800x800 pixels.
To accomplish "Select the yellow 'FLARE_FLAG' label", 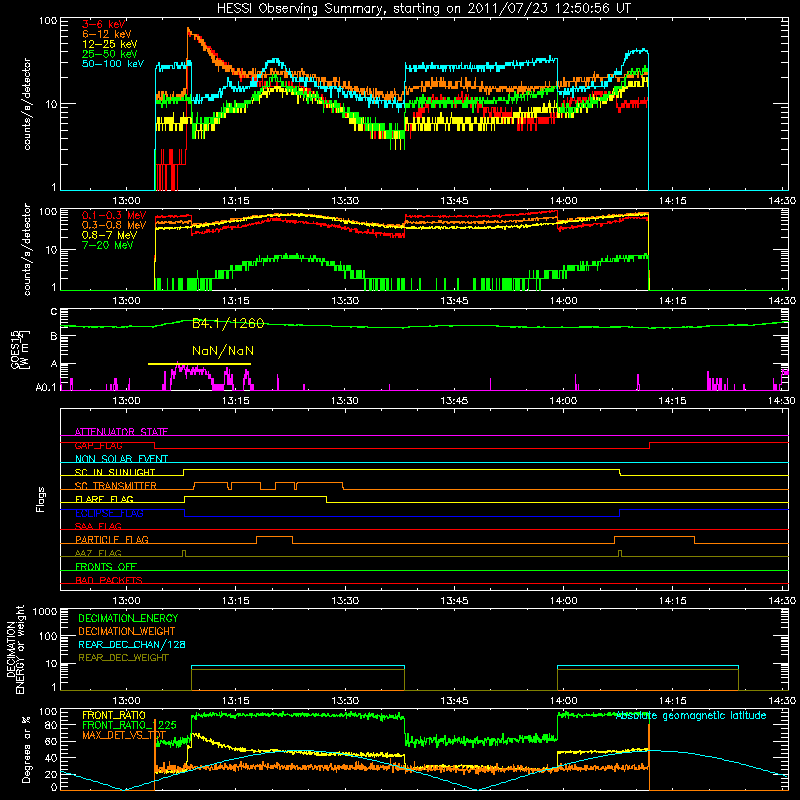I will pos(104,499).
